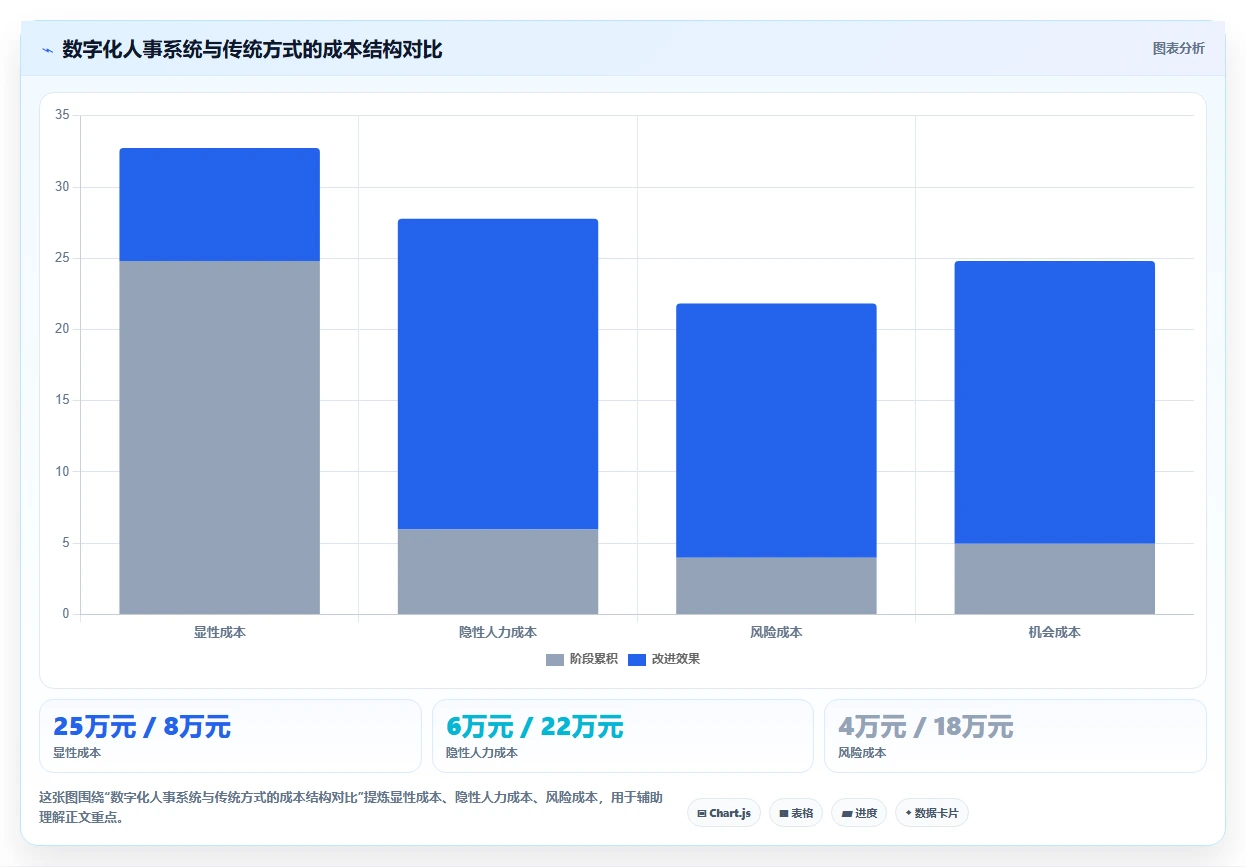Image resolution: width=1246 pixels, height=867 pixels.
Task: Click the 显性成本 x-axis label
Action: click(220, 633)
